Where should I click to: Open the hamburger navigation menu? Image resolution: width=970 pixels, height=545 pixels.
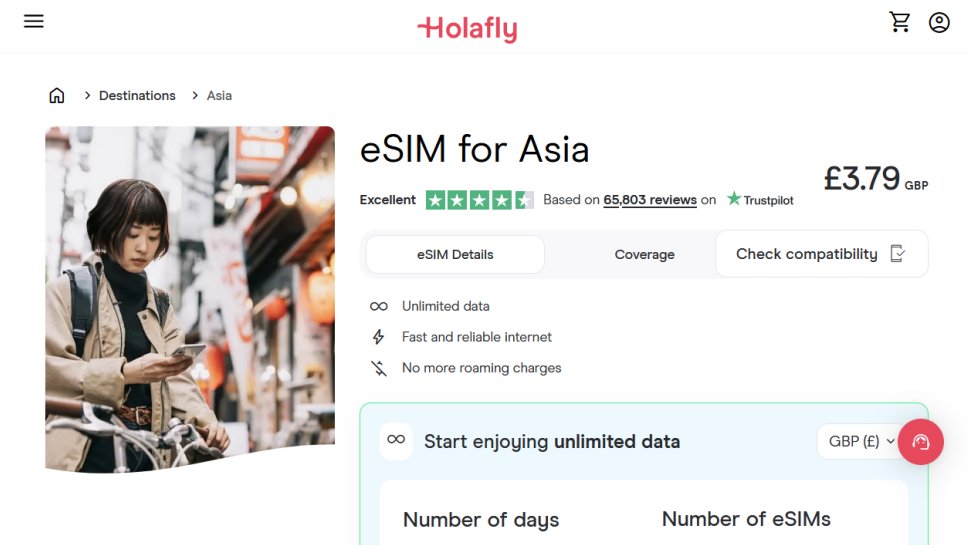[x=34, y=21]
